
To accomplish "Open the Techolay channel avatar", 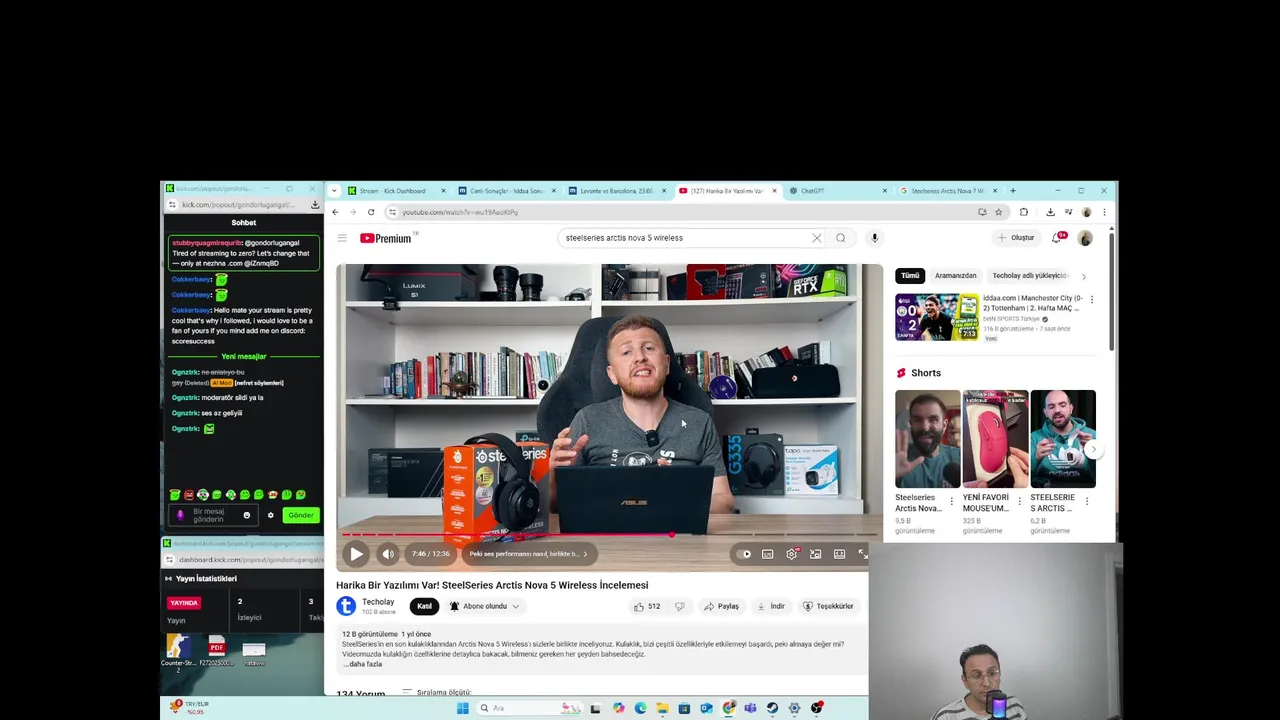I will [x=346, y=606].
